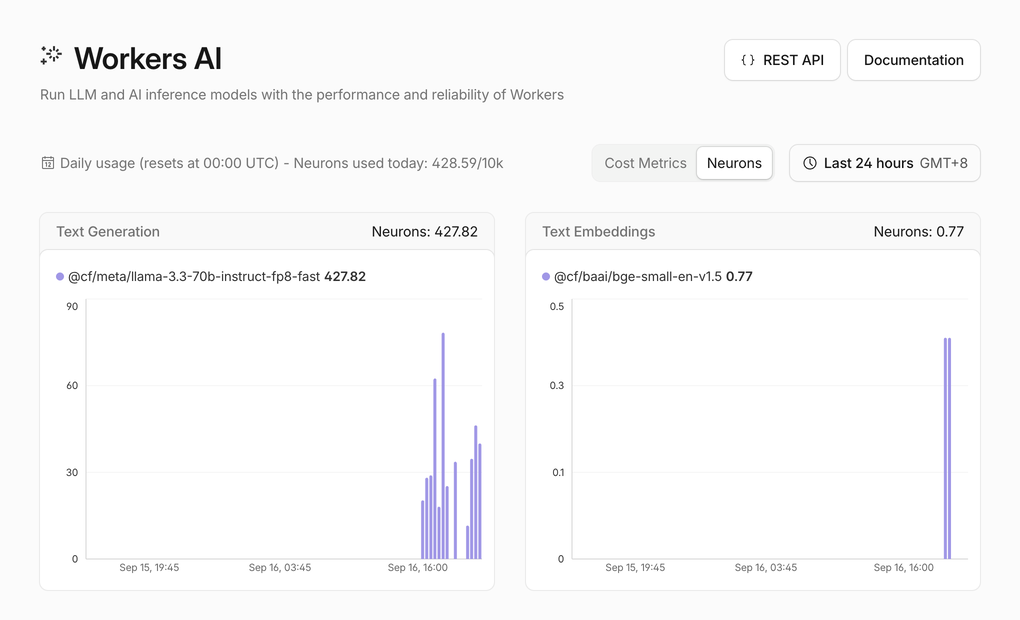This screenshot has width=1020, height=620.
Task: Click the GMT+8 timezone label
Action: coord(943,163)
